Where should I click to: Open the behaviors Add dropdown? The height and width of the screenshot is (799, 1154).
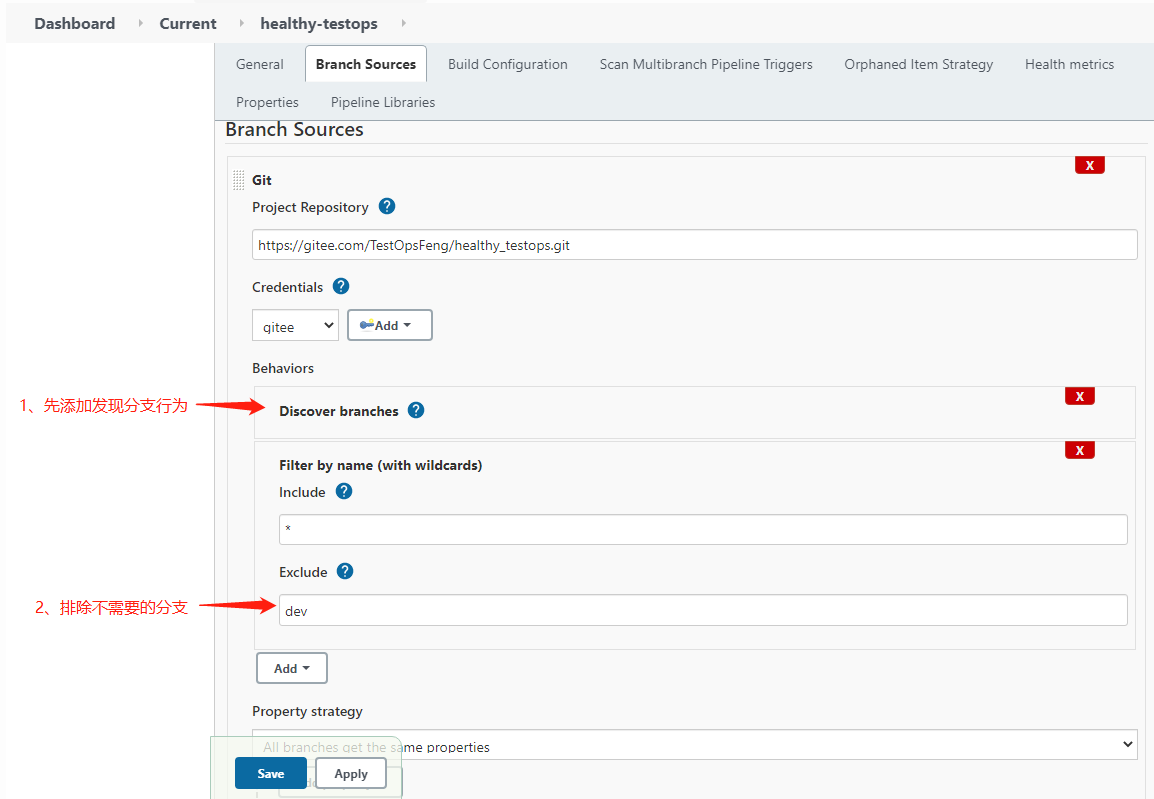tap(291, 668)
